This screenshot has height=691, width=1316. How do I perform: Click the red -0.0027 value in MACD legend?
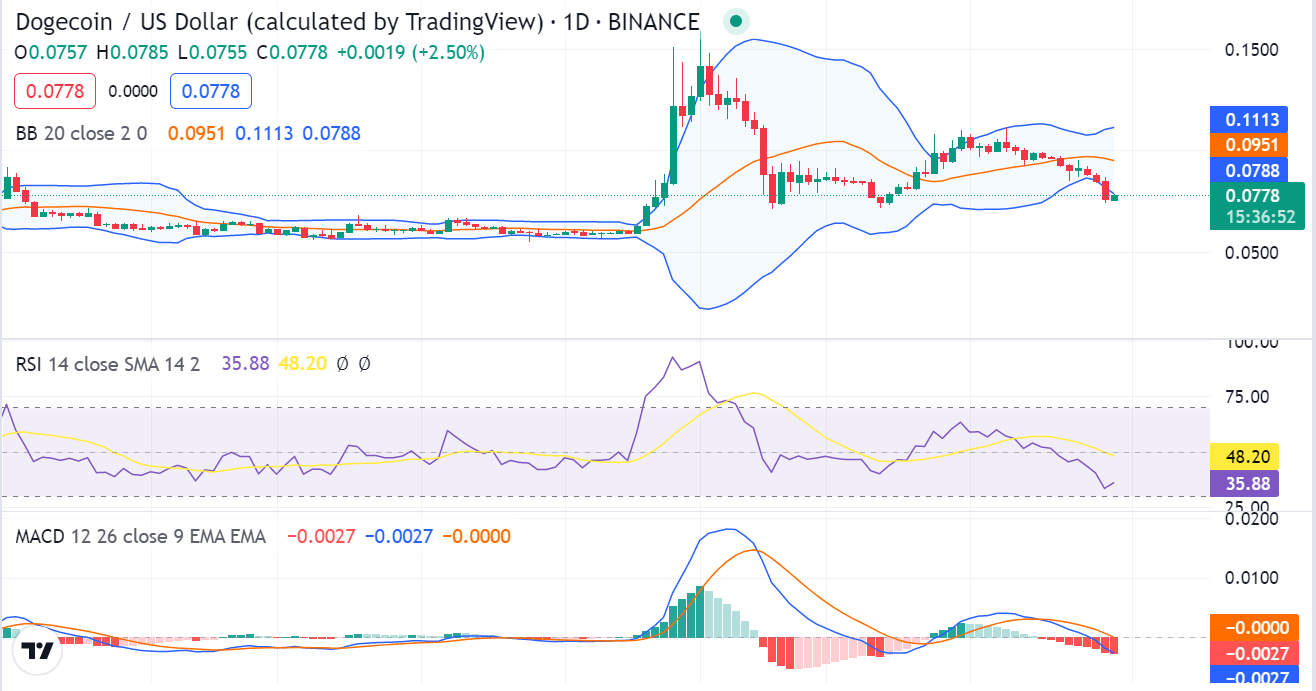(x=321, y=537)
